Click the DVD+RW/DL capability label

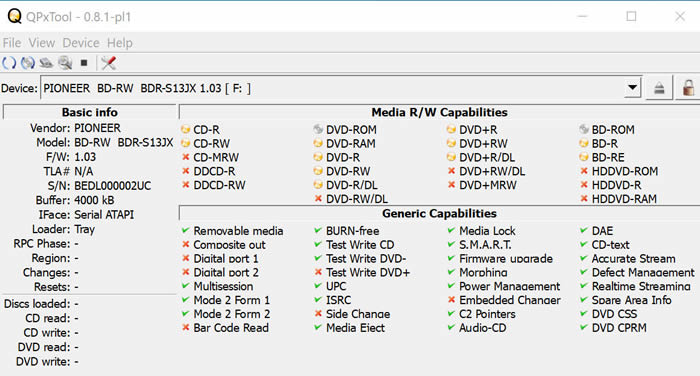(492, 171)
